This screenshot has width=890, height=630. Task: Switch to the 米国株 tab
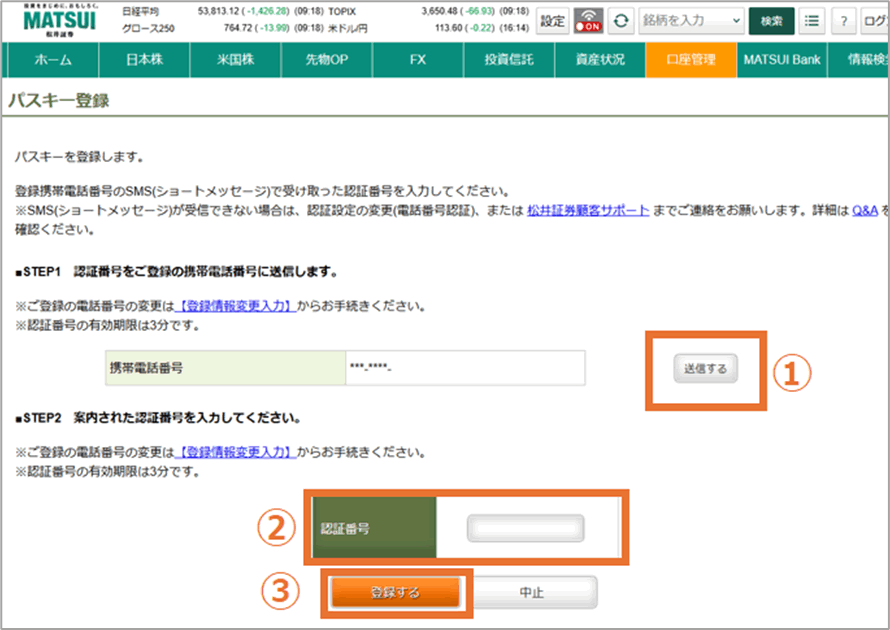(235, 60)
